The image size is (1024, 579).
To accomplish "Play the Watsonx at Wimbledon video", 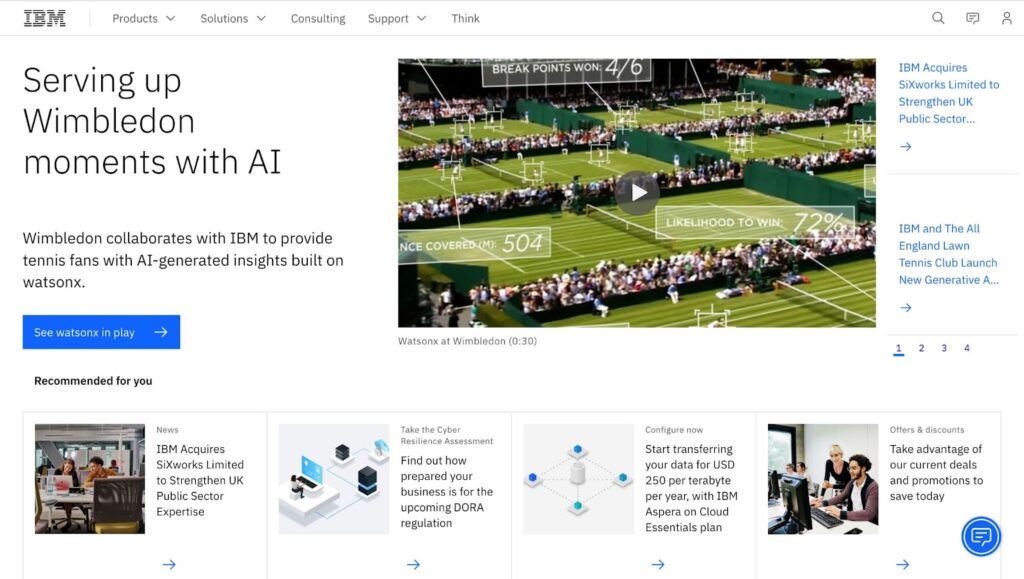I will (x=637, y=193).
